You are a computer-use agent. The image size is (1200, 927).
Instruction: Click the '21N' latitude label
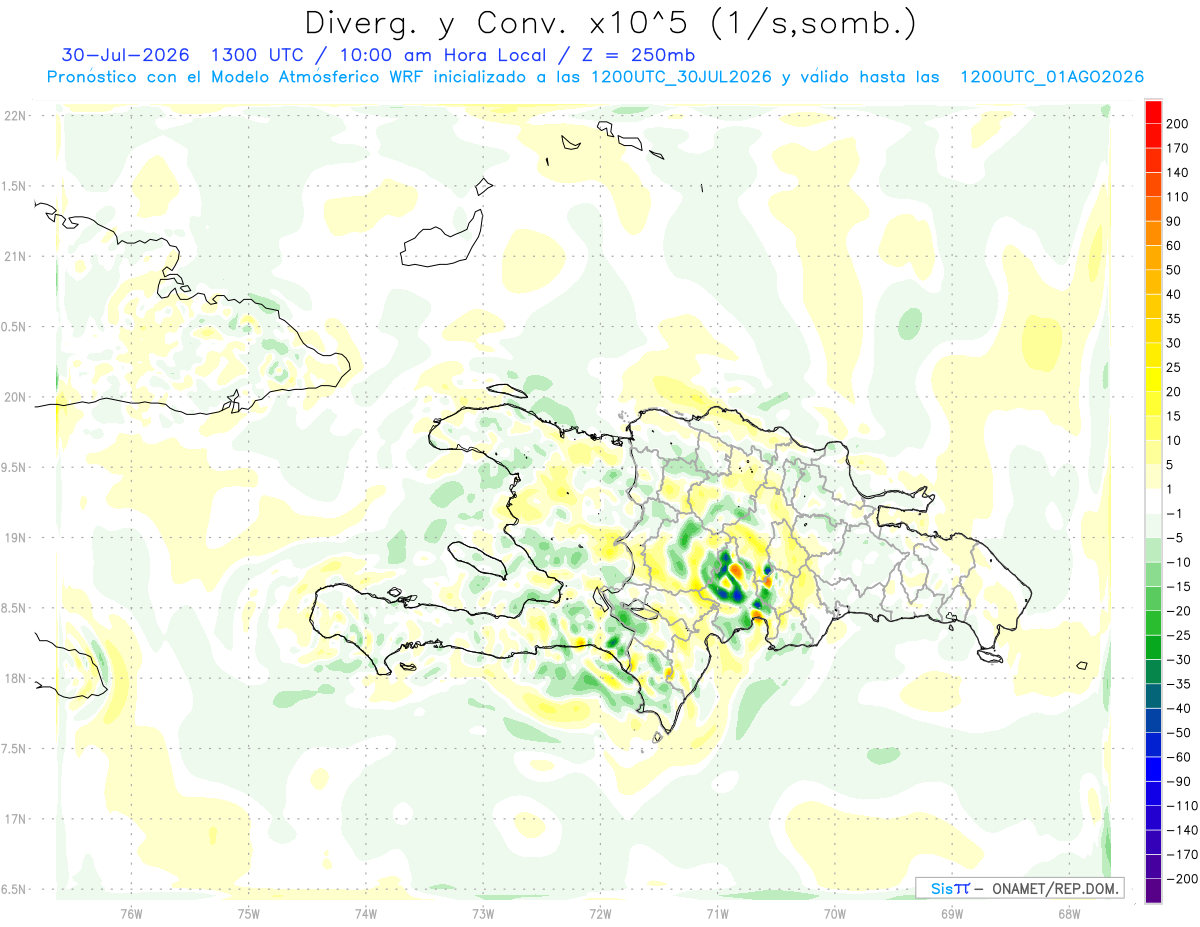[15, 256]
